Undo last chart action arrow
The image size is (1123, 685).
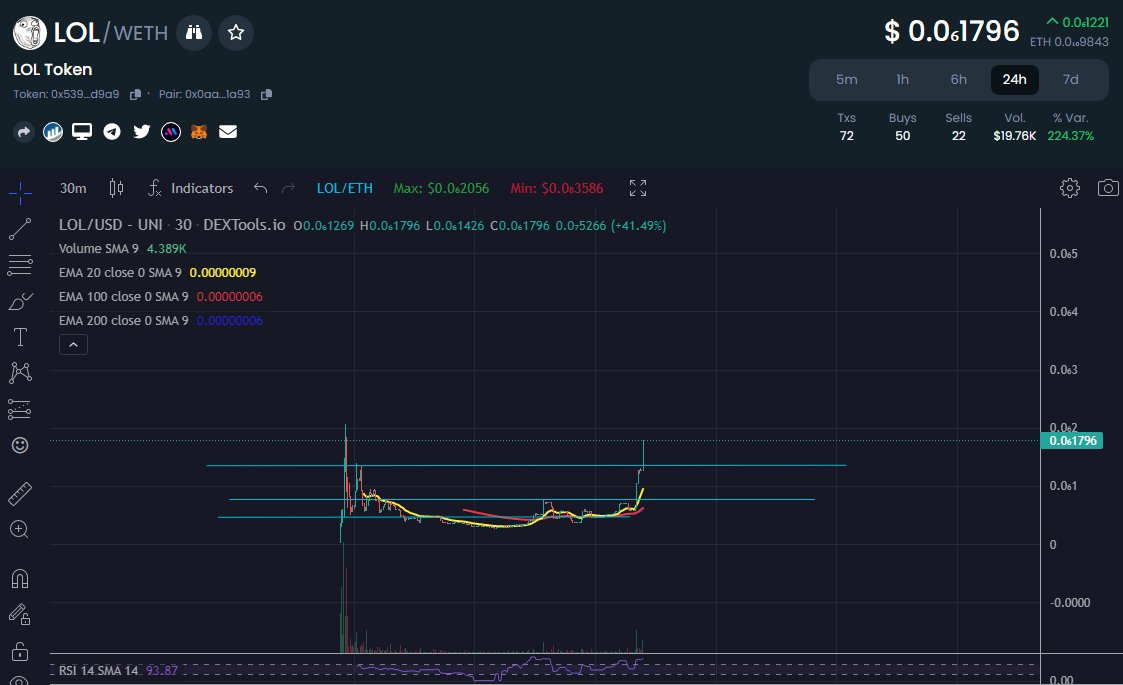(261, 188)
